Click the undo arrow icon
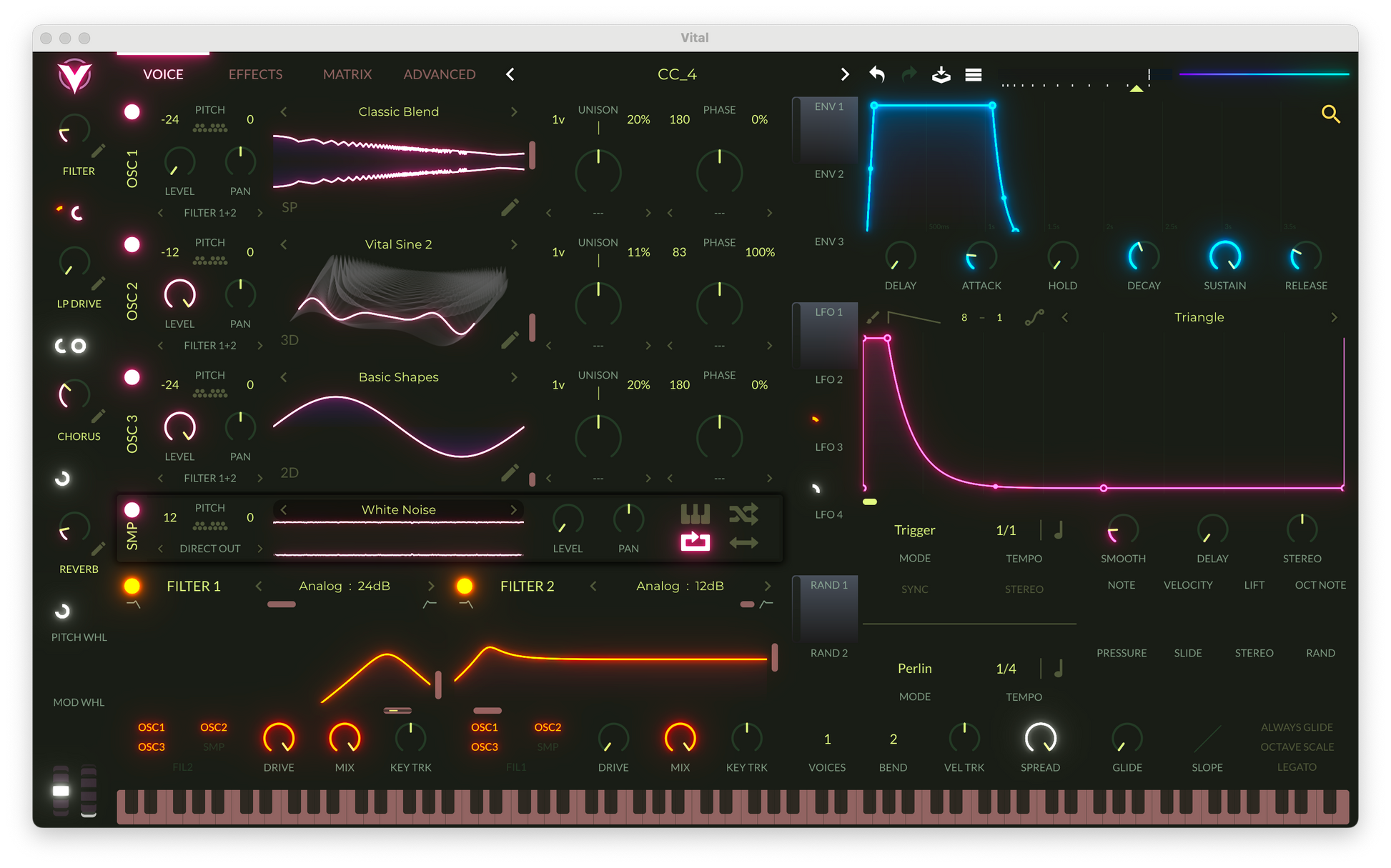The height and width of the screenshot is (868, 1391). click(877, 74)
